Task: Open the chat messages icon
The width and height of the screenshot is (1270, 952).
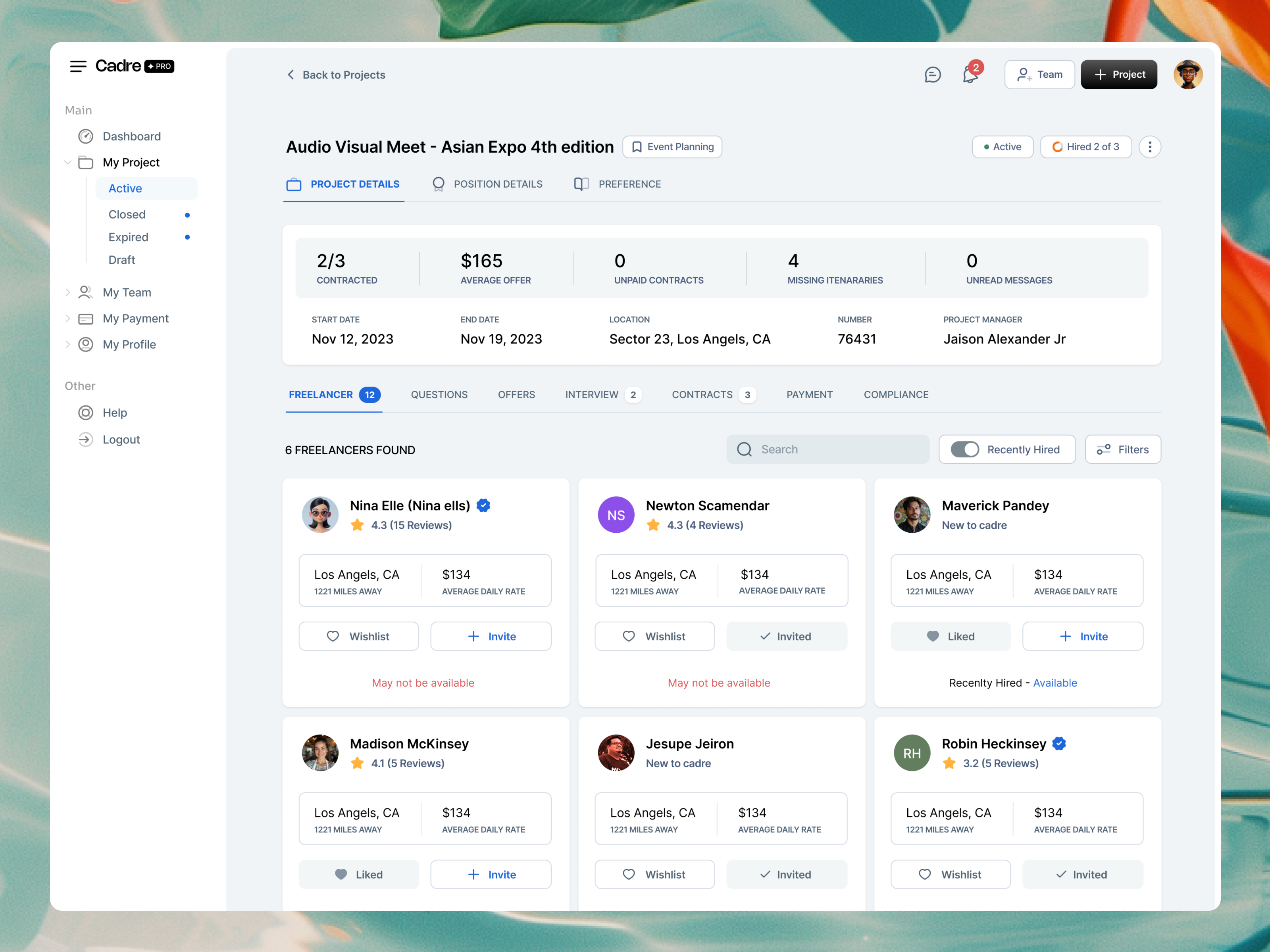Action: point(932,75)
